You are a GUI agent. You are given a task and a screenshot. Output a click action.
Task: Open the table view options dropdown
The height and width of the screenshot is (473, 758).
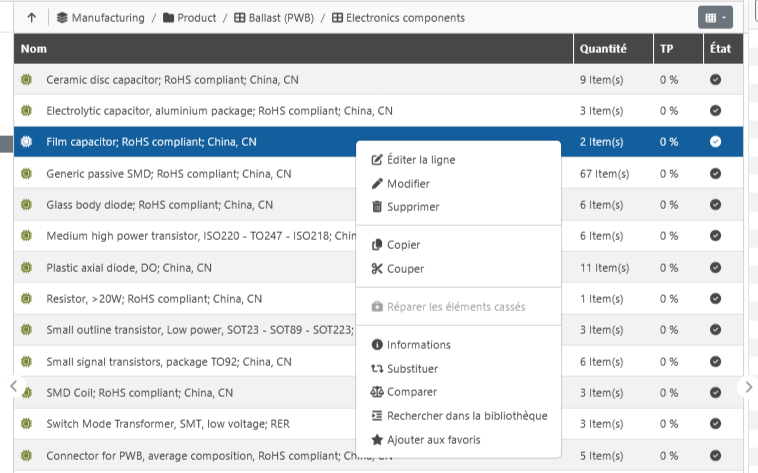715,18
